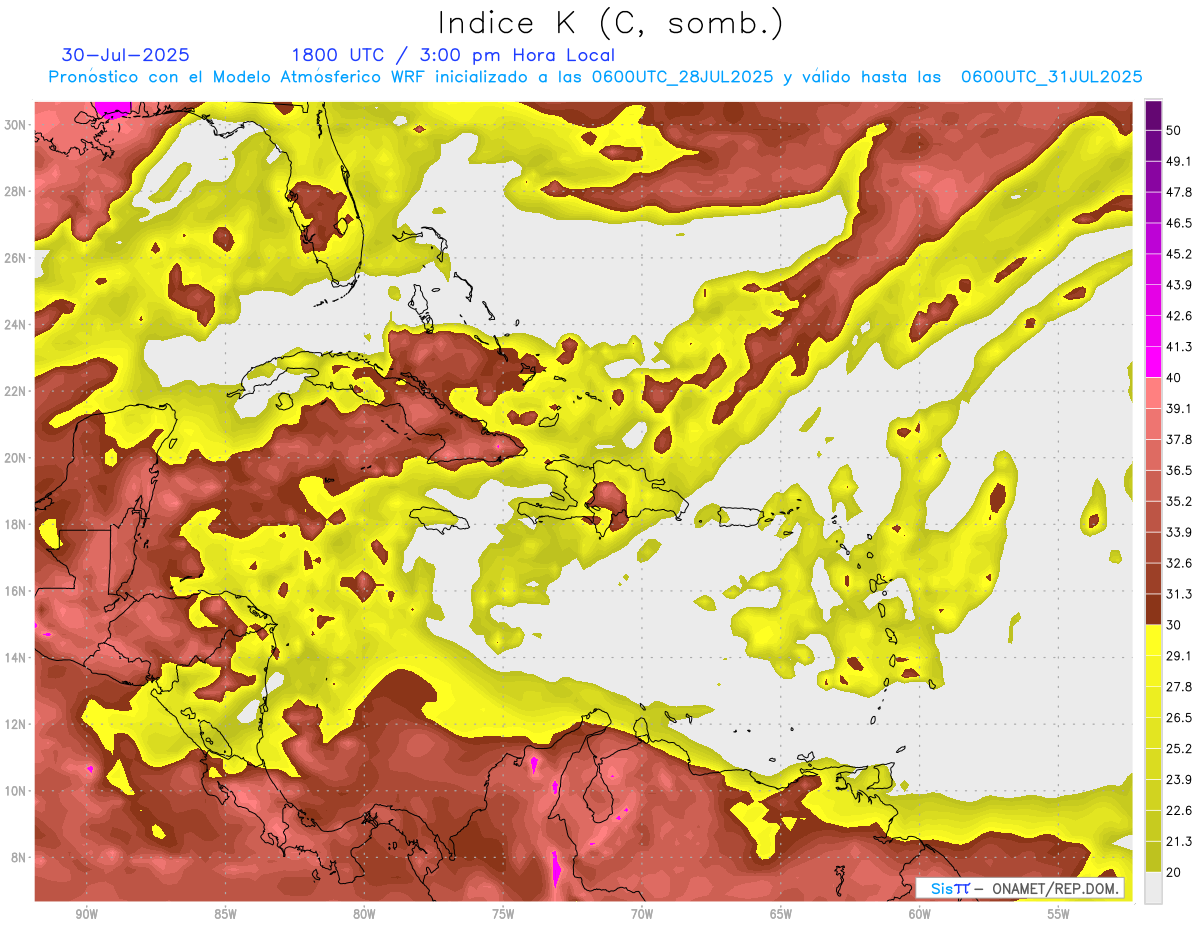The width and height of the screenshot is (1200, 927).
Task: Click the bright magenta color segment beside 41.3
Action: coord(1153,362)
